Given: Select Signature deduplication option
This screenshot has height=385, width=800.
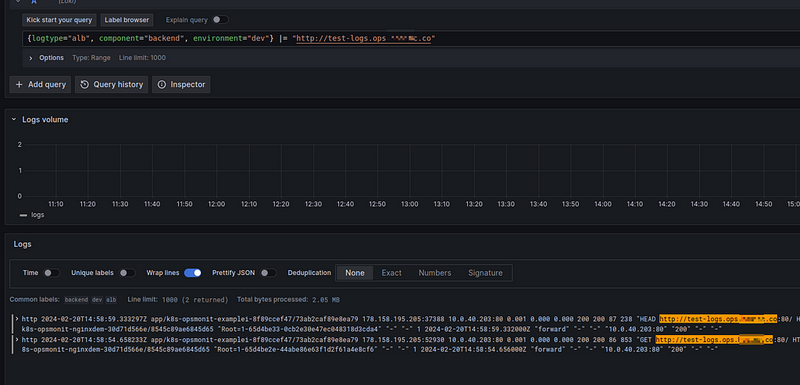Looking at the screenshot, I should (x=485, y=273).
